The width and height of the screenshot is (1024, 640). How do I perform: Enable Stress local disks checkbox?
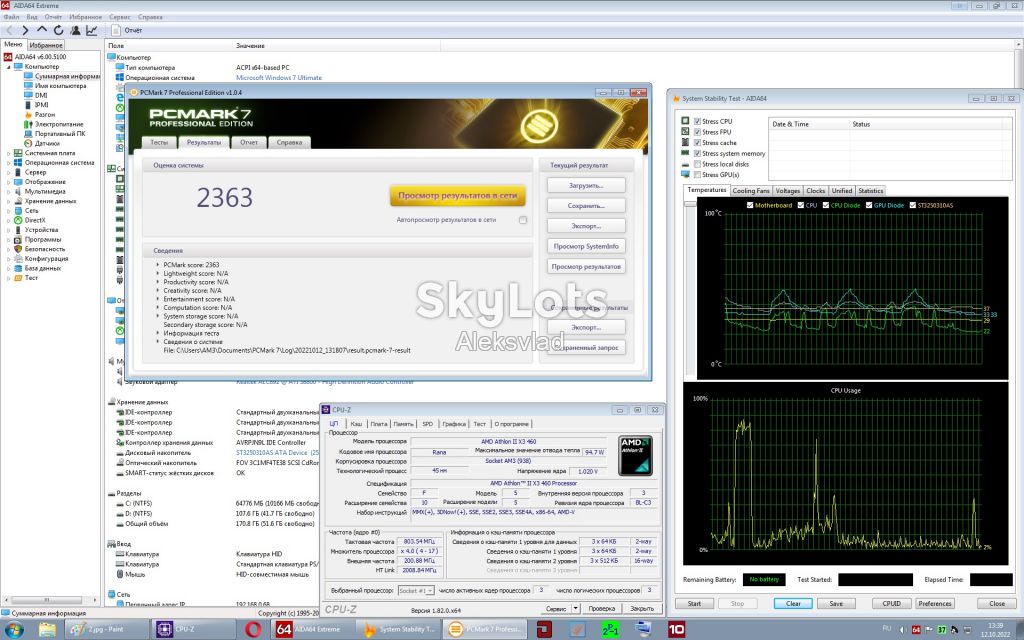697,164
